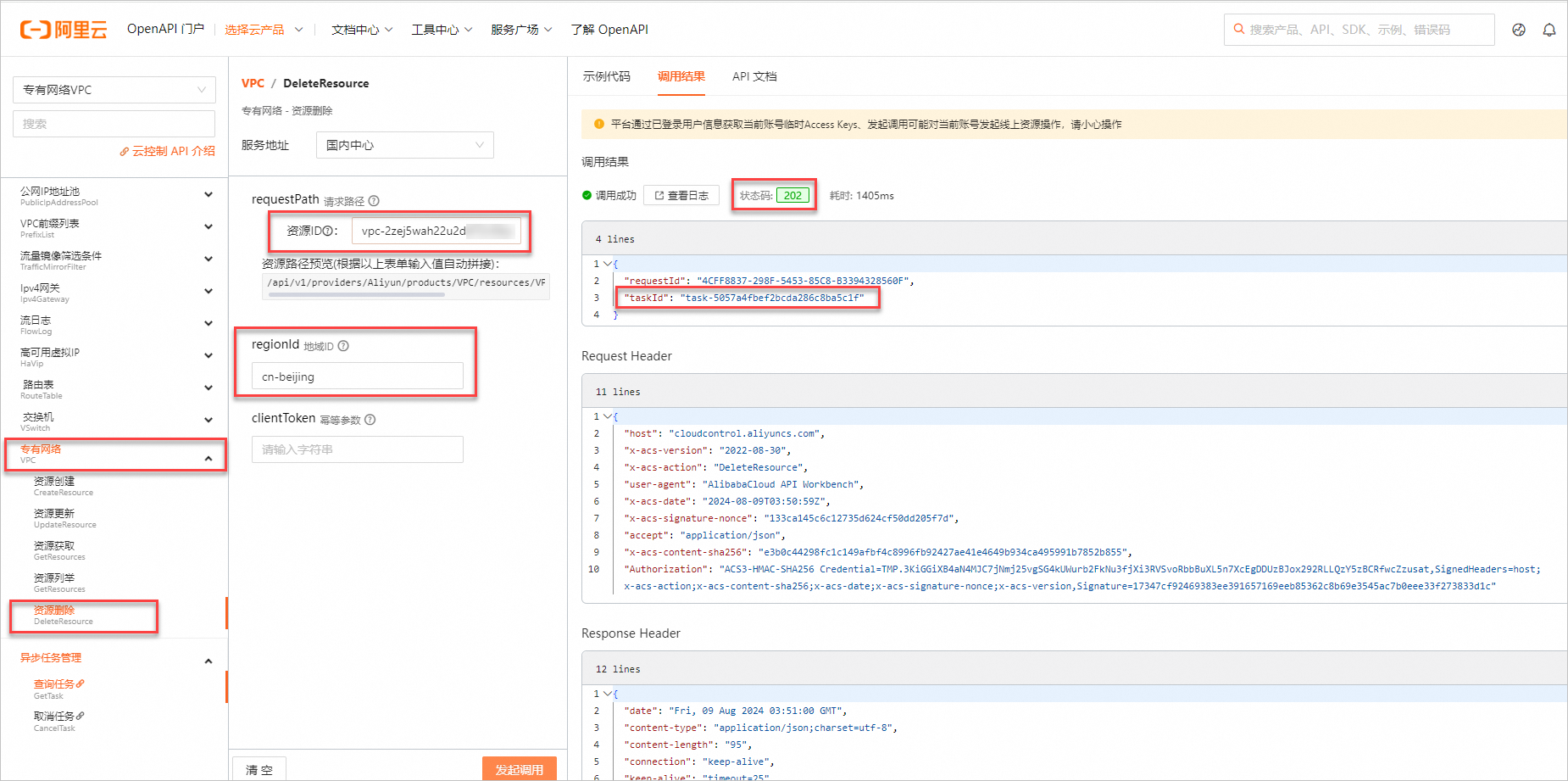Viewport: 1568px width, 781px height.
Task: Expand the 路由表 RouteTable section
Action: coord(209,388)
